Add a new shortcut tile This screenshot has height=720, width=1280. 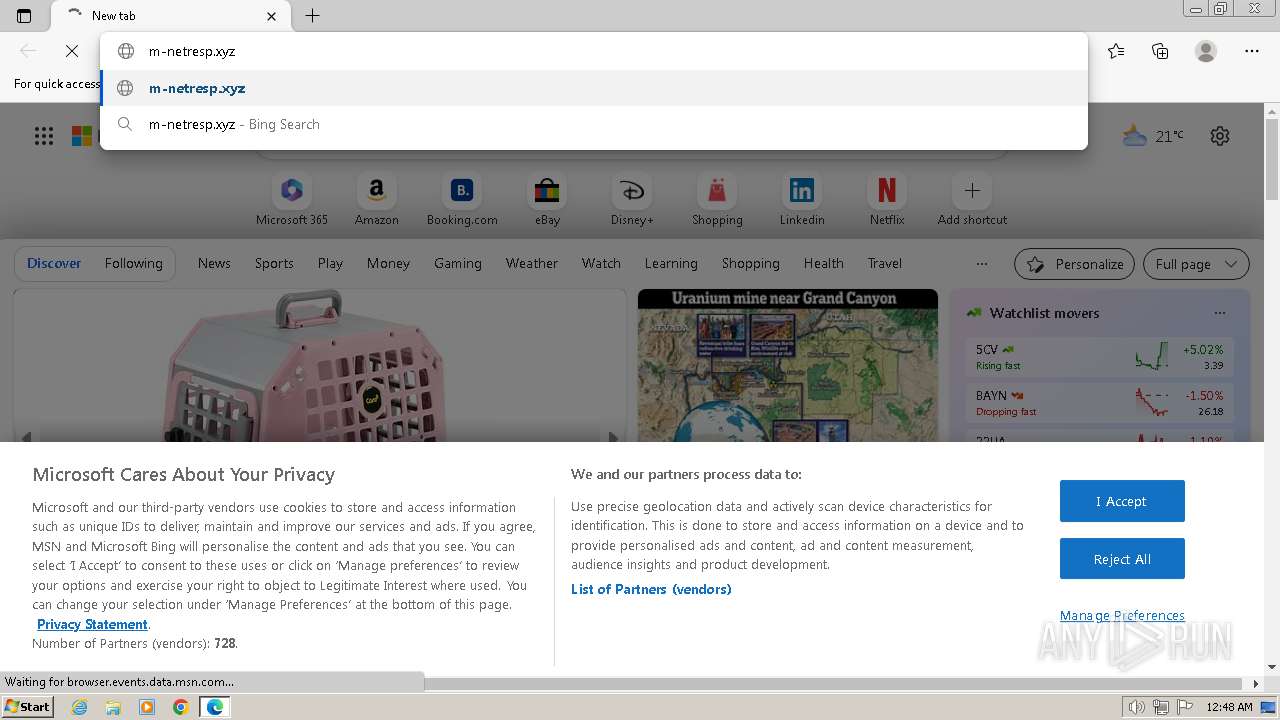click(x=972, y=200)
